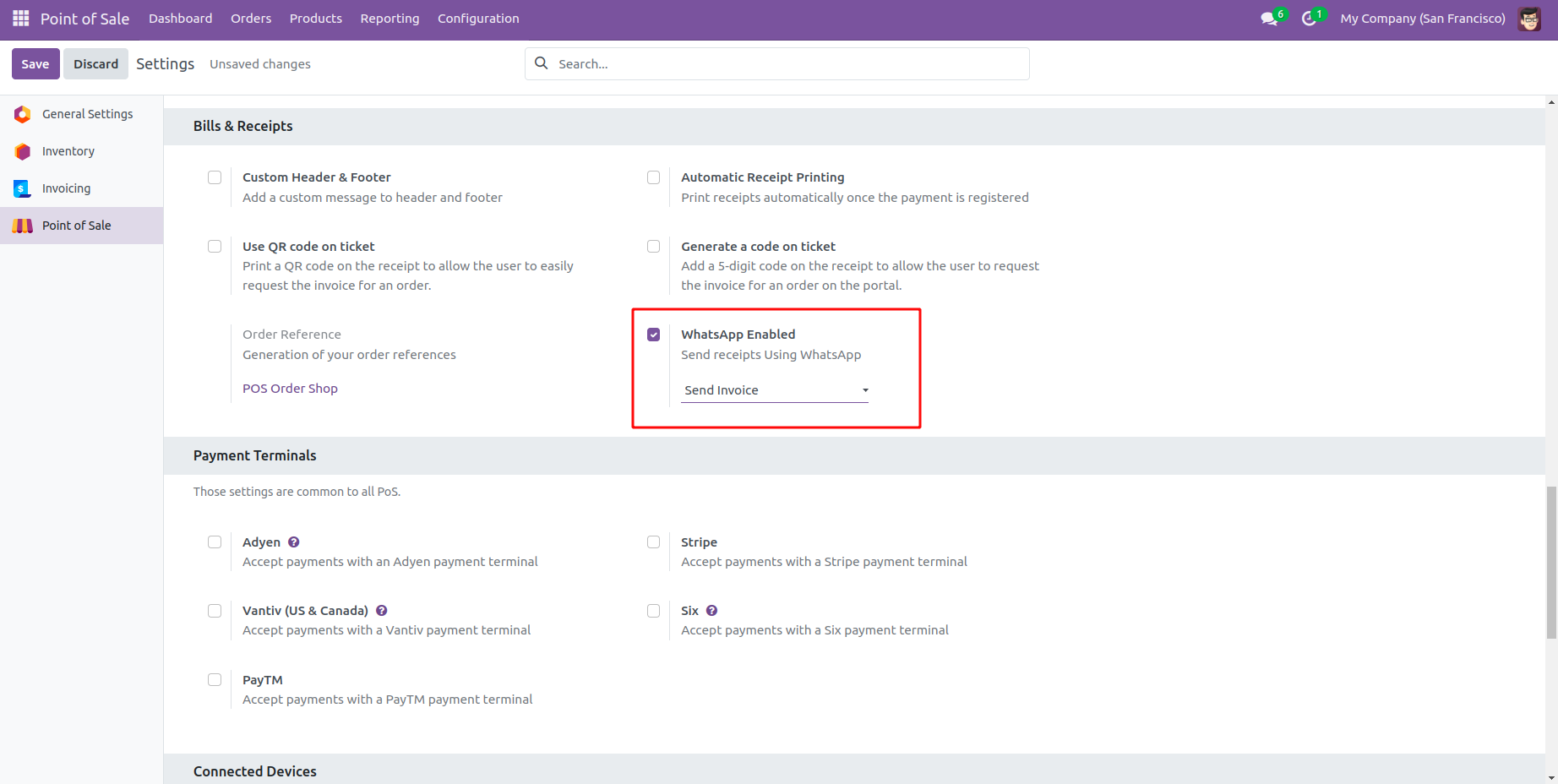Enable the PayTM payment terminal checkbox
Viewport: 1558px width, 784px height.
point(215,680)
